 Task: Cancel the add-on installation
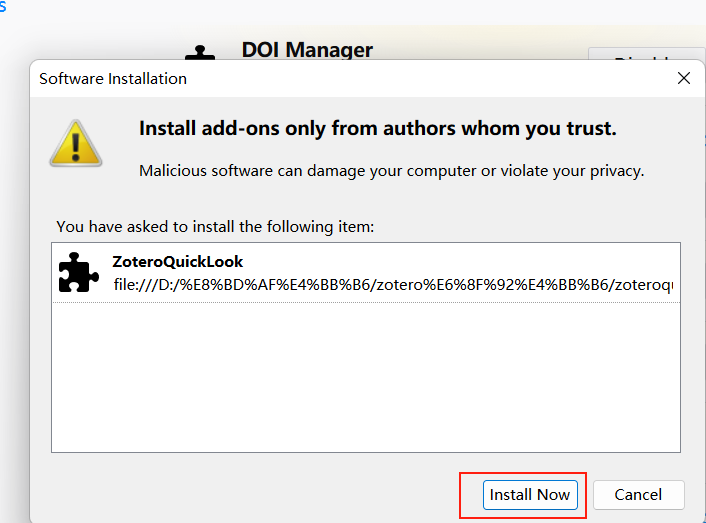[638, 495]
